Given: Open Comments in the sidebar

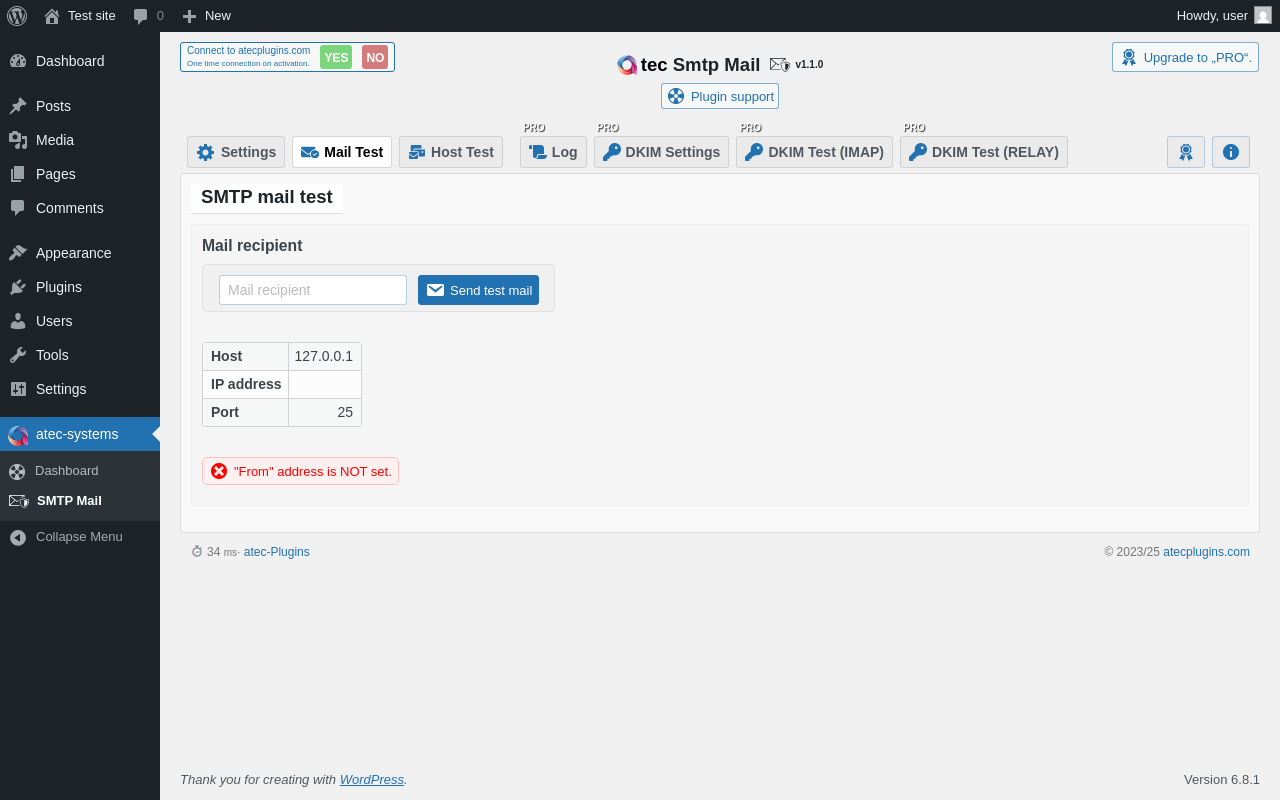Looking at the screenshot, I should point(80,208).
